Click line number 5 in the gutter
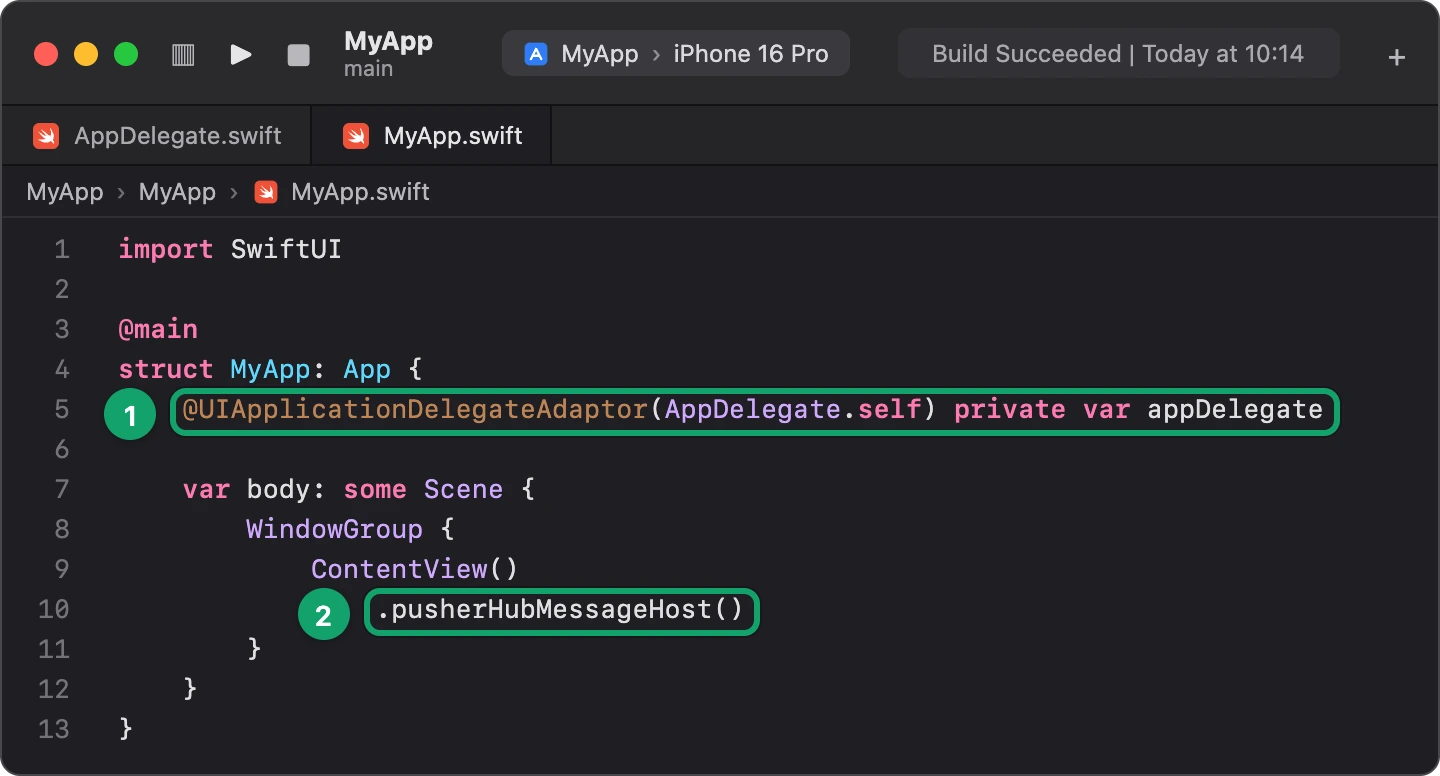 coord(62,409)
